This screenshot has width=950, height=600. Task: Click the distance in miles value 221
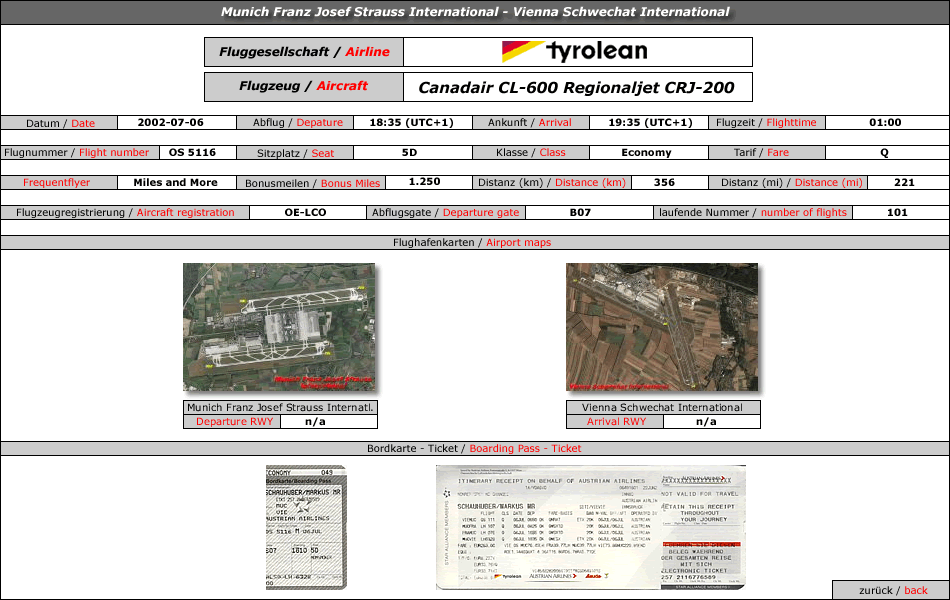pyautogui.click(x=904, y=182)
